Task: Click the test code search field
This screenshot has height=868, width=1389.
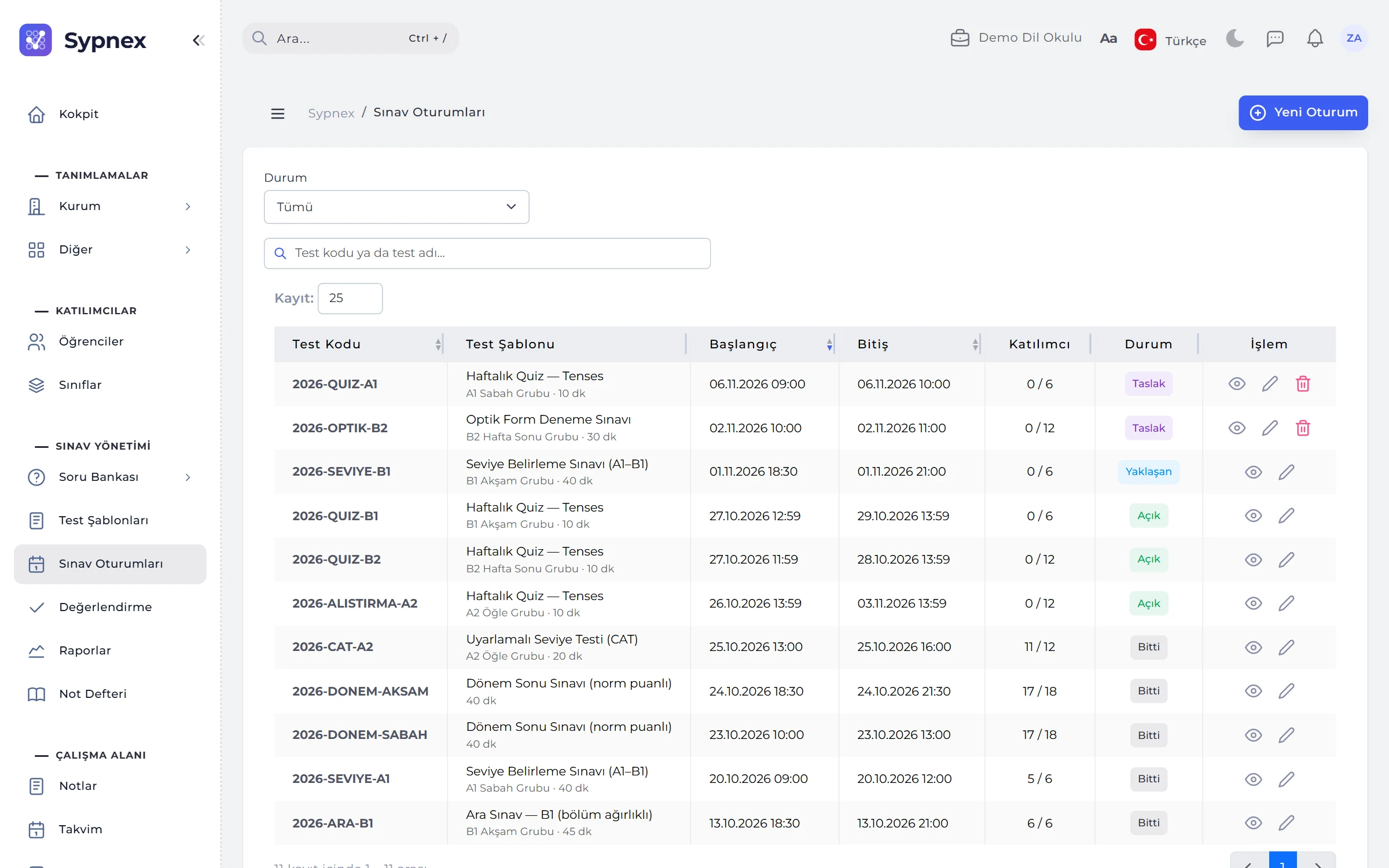Action: pyautogui.click(x=487, y=253)
